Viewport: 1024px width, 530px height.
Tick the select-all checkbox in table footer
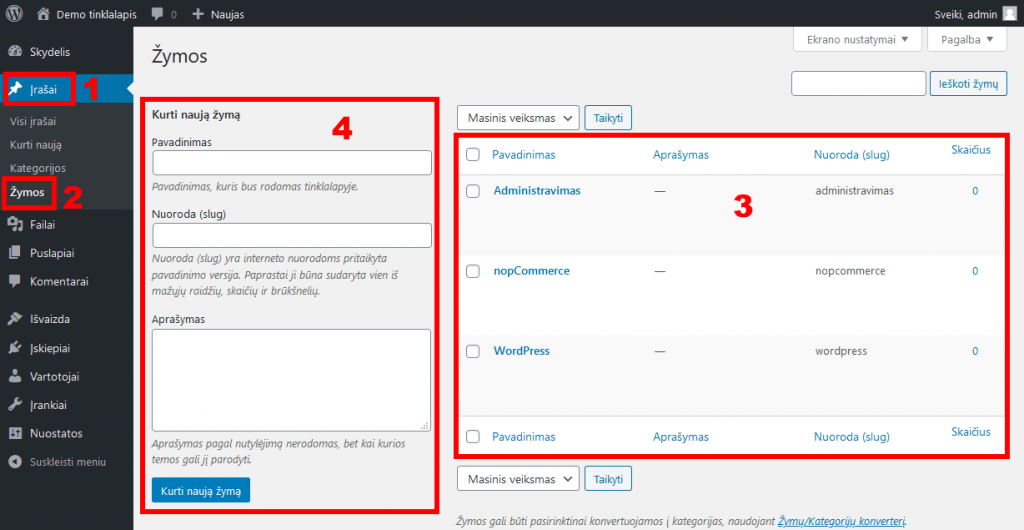(473, 437)
